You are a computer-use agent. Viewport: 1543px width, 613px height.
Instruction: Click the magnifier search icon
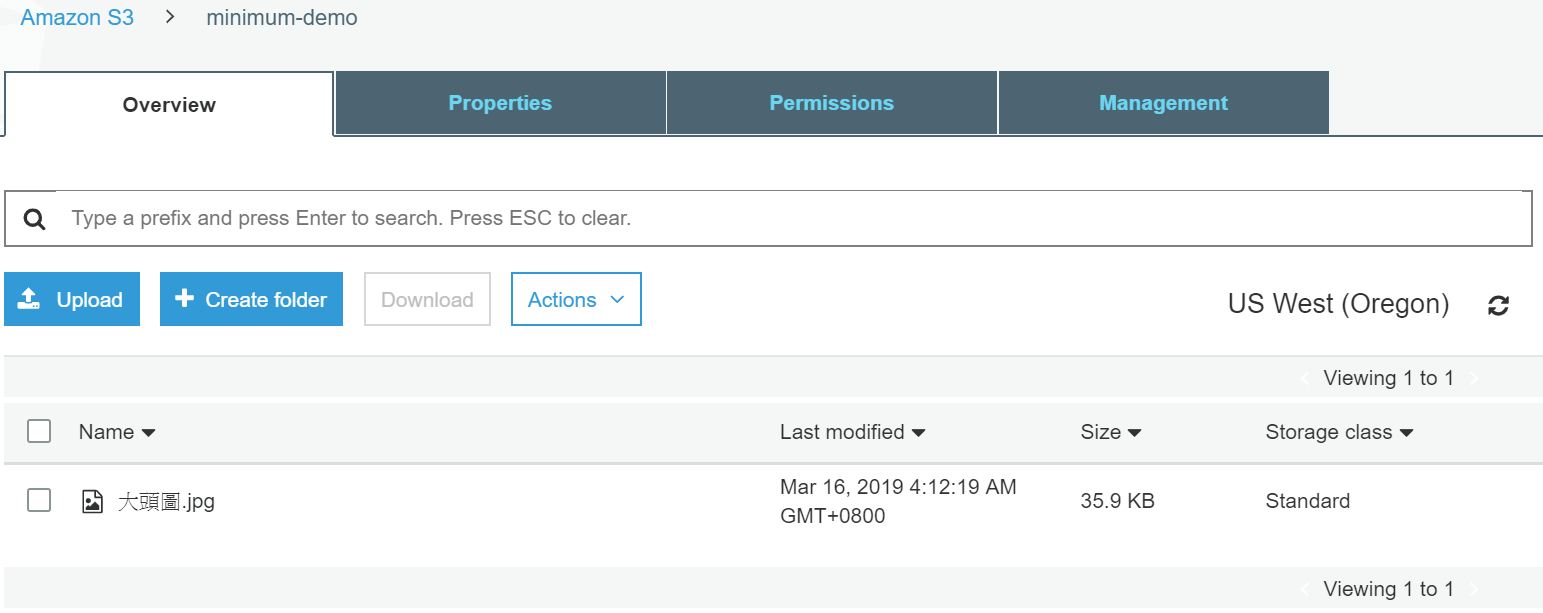(x=35, y=219)
